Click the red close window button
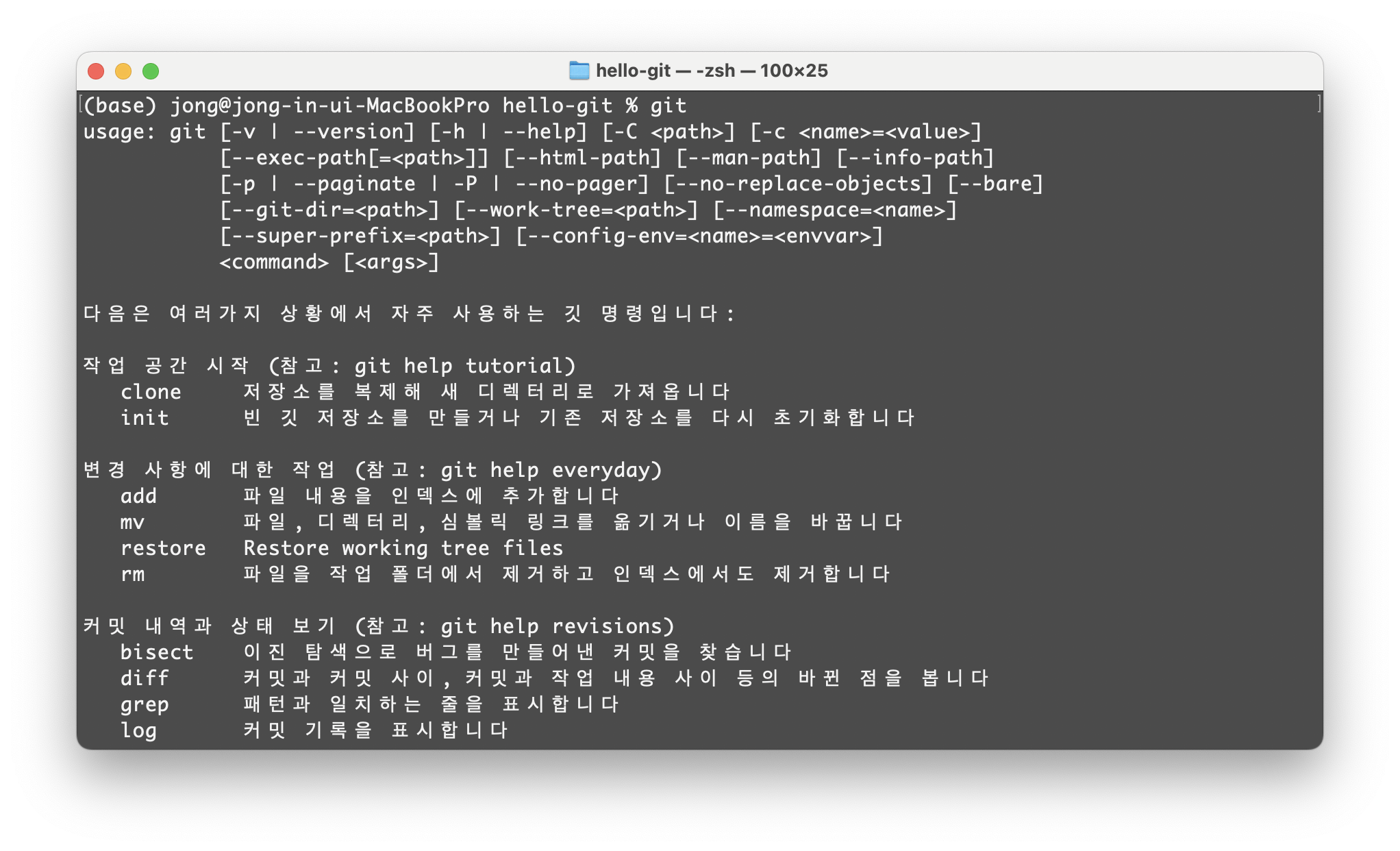The image size is (1400, 851). [96, 71]
